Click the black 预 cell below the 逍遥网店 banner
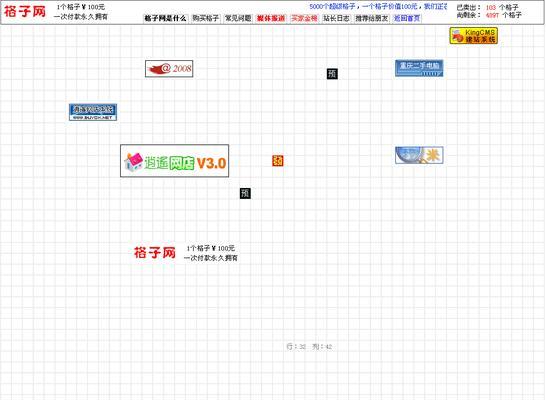The width and height of the screenshot is (546, 400). (x=245, y=193)
